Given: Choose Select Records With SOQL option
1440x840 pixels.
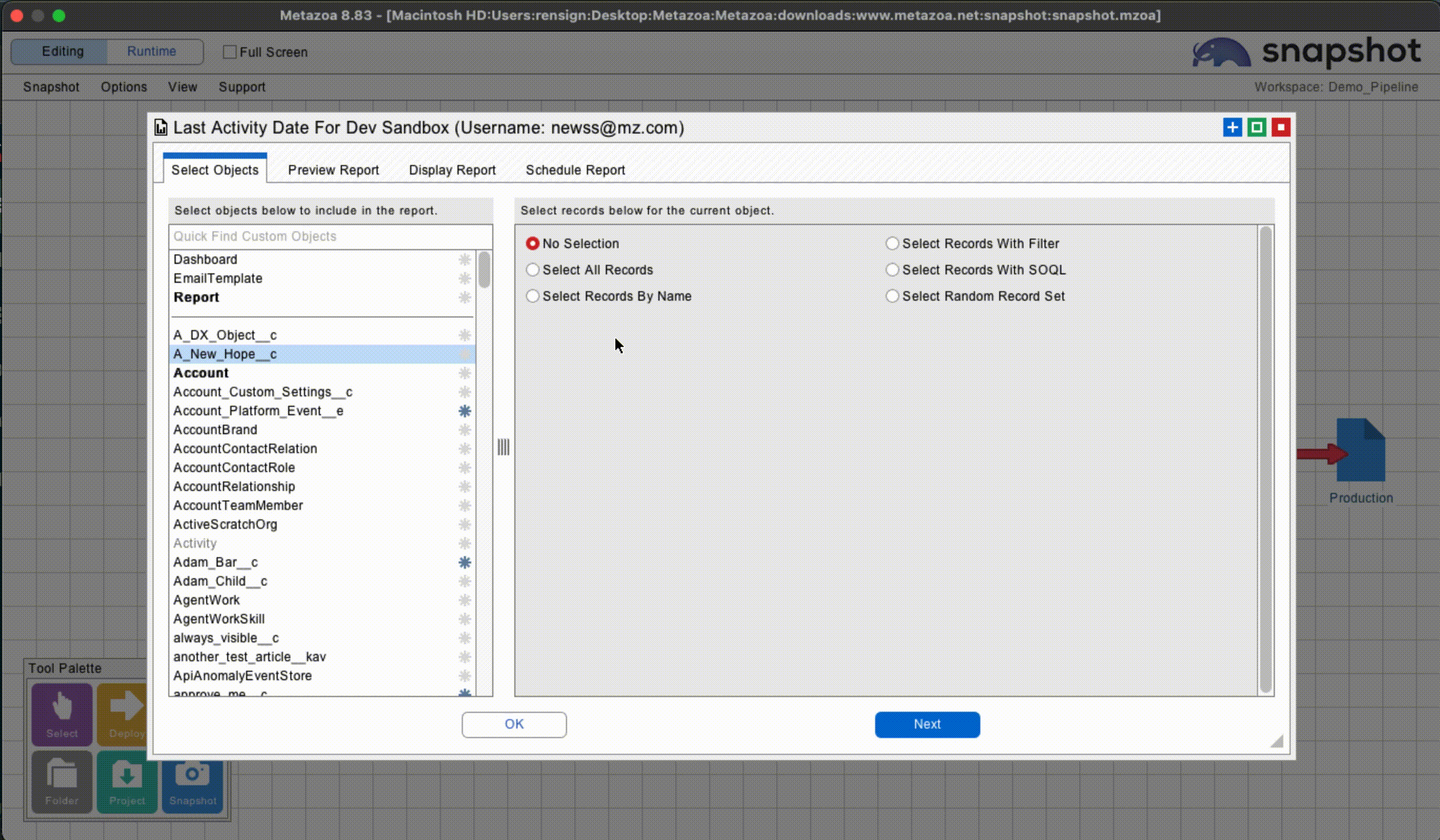Looking at the screenshot, I should pos(892,270).
